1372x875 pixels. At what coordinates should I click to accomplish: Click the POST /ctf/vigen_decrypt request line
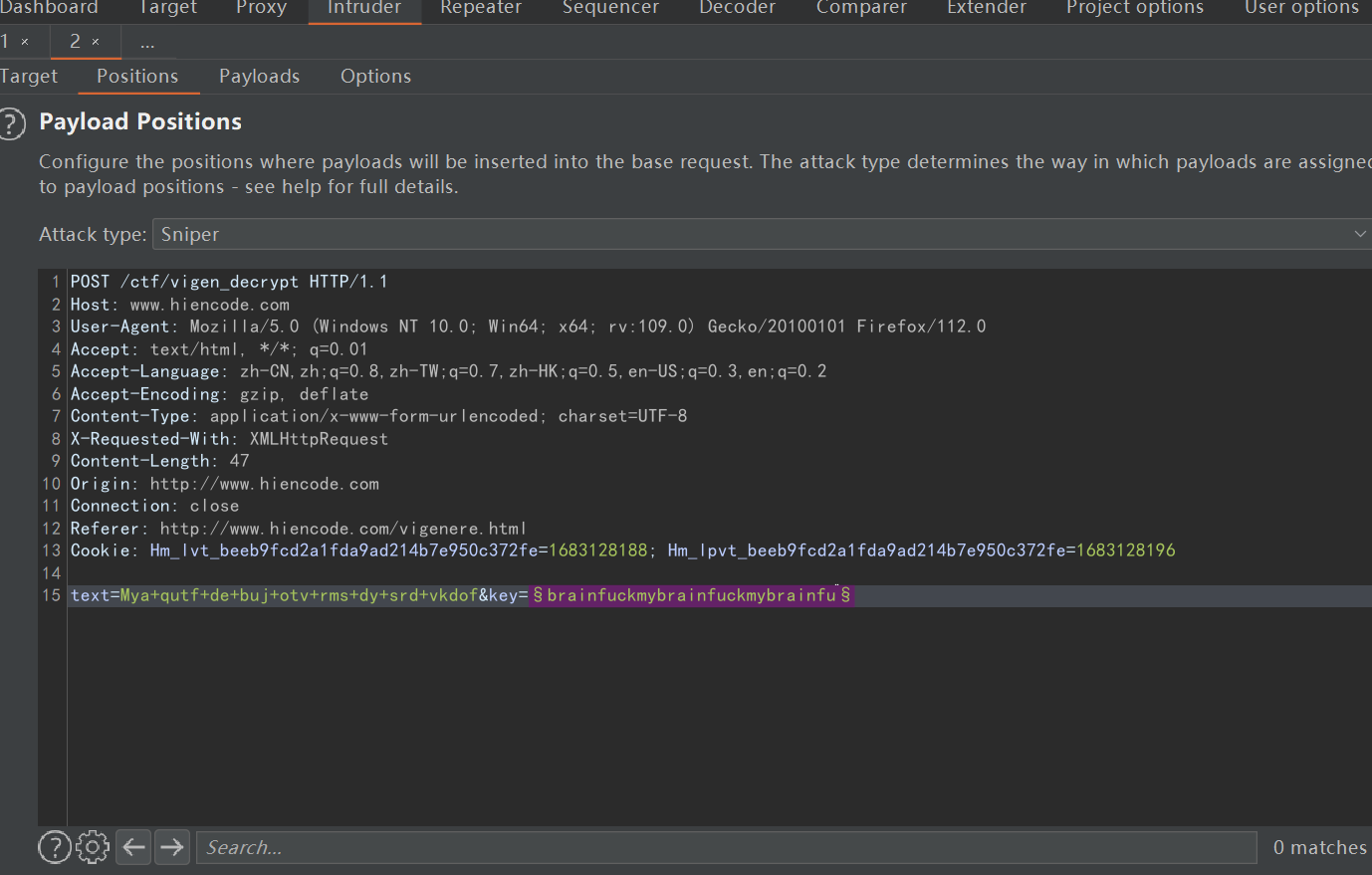coord(229,282)
